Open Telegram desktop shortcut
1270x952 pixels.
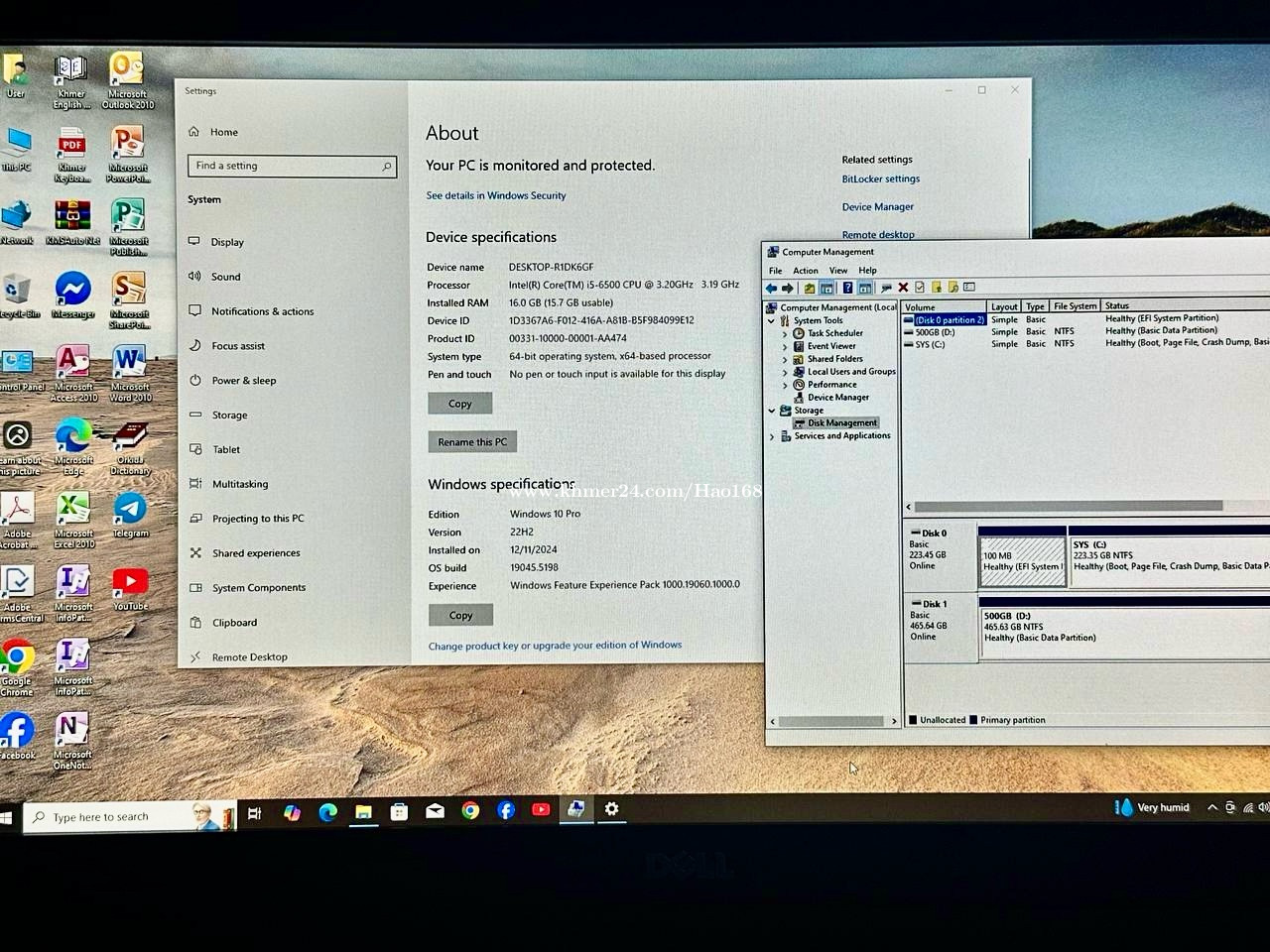(130, 514)
